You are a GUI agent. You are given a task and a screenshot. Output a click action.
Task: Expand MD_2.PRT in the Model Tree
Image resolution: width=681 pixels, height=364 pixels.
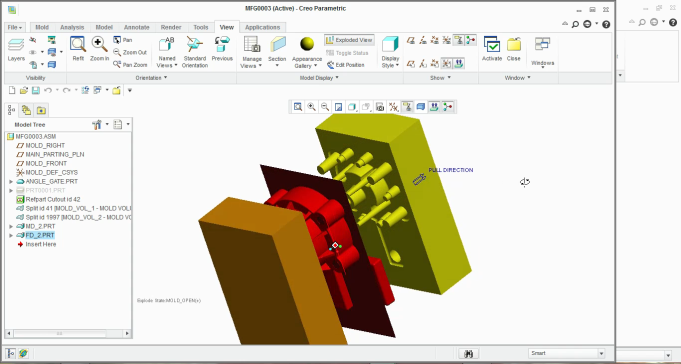point(11,226)
